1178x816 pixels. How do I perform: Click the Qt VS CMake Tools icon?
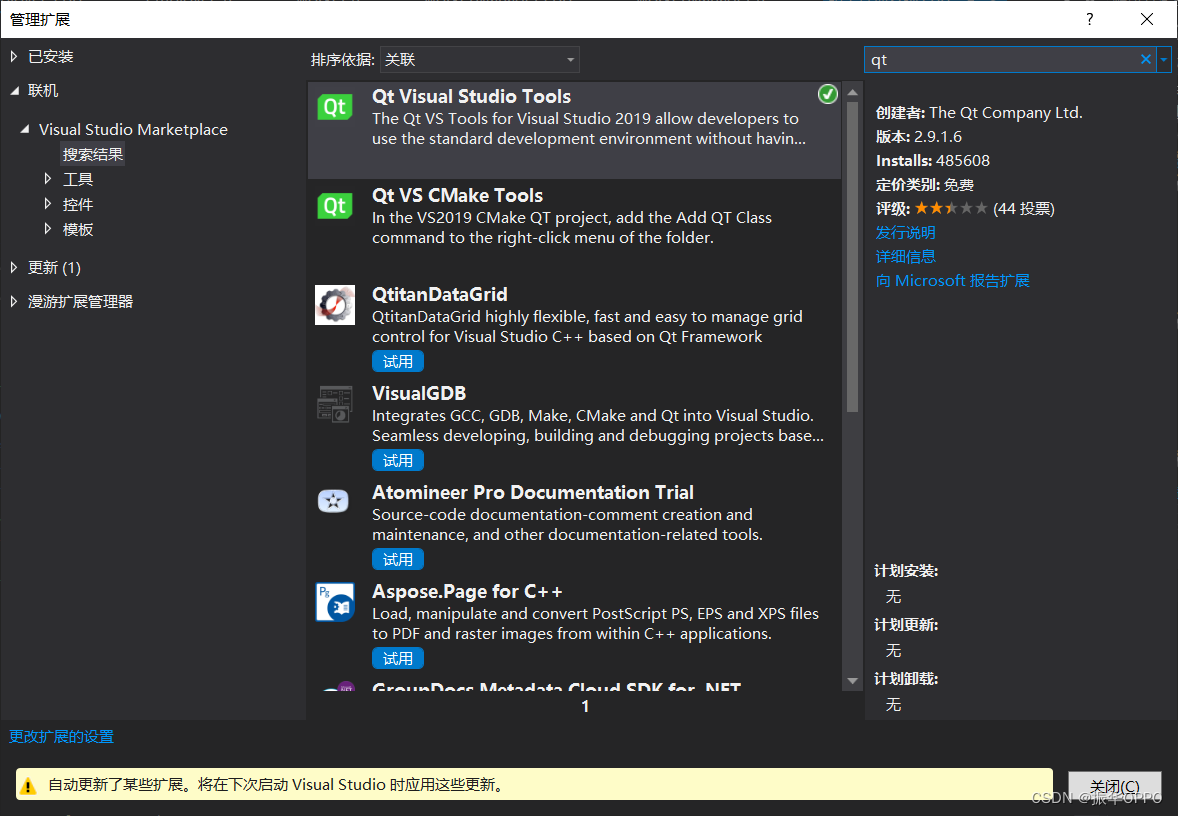335,206
